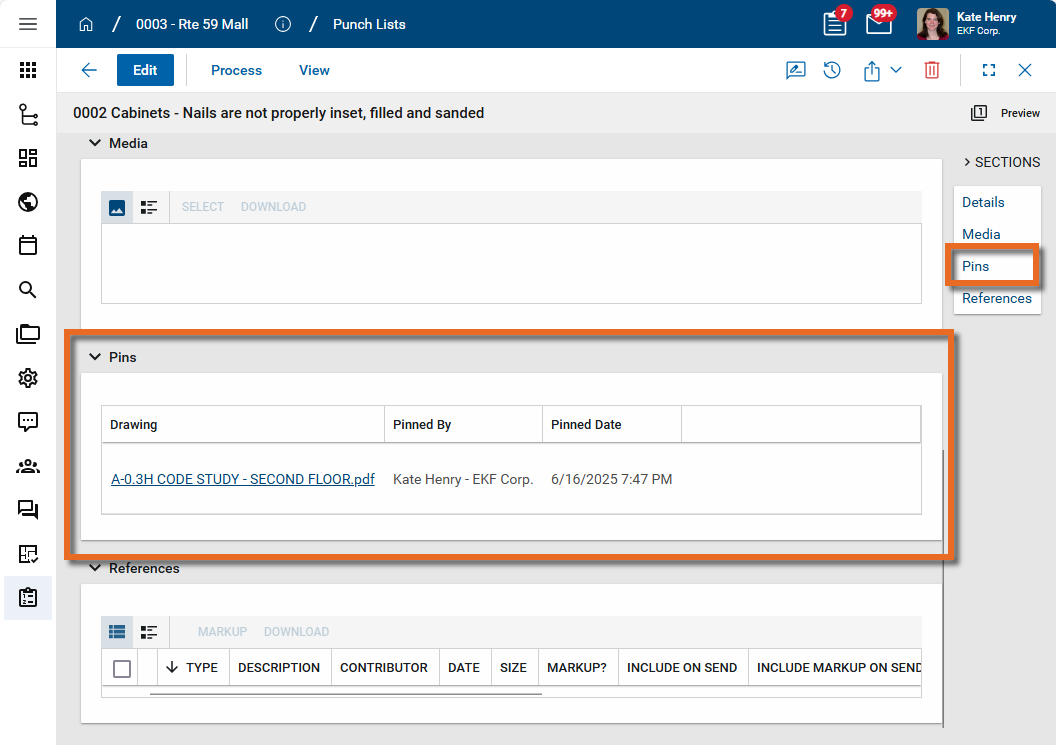Open the history clock icon

[x=832, y=70]
